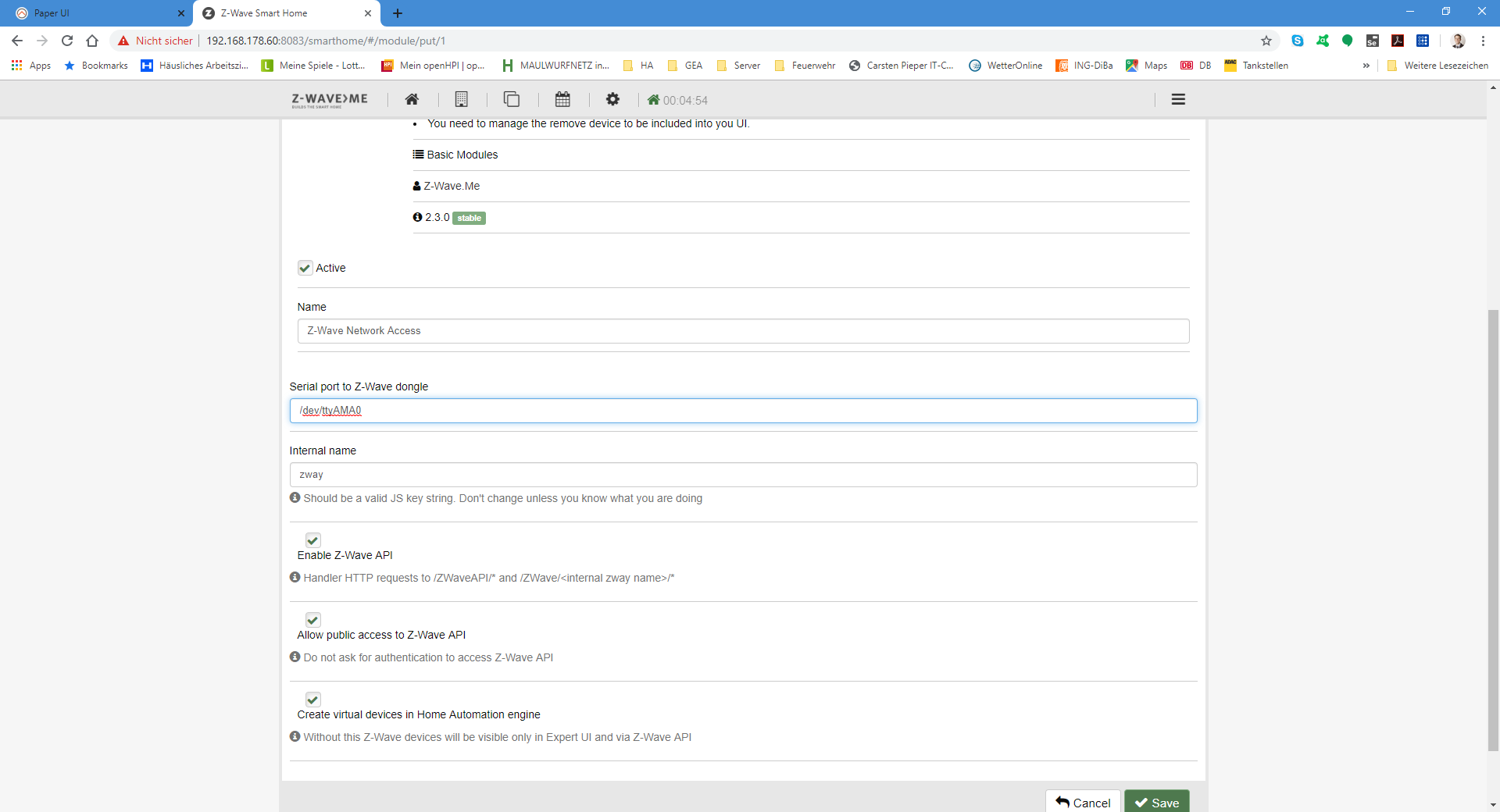1500x812 pixels.
Task: Open the Bookmarks star bookmark
Action: [x=96, y=66]
